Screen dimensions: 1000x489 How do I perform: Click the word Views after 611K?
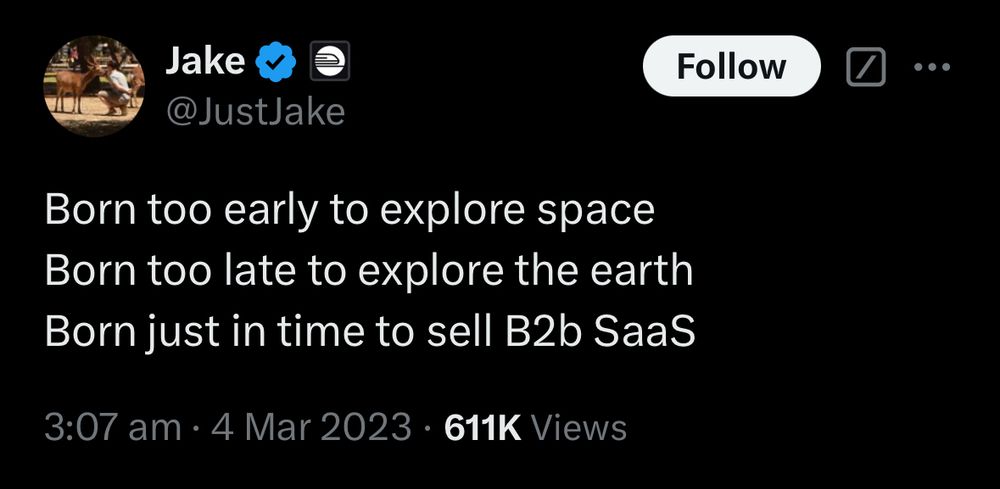[x=579, y=427]
